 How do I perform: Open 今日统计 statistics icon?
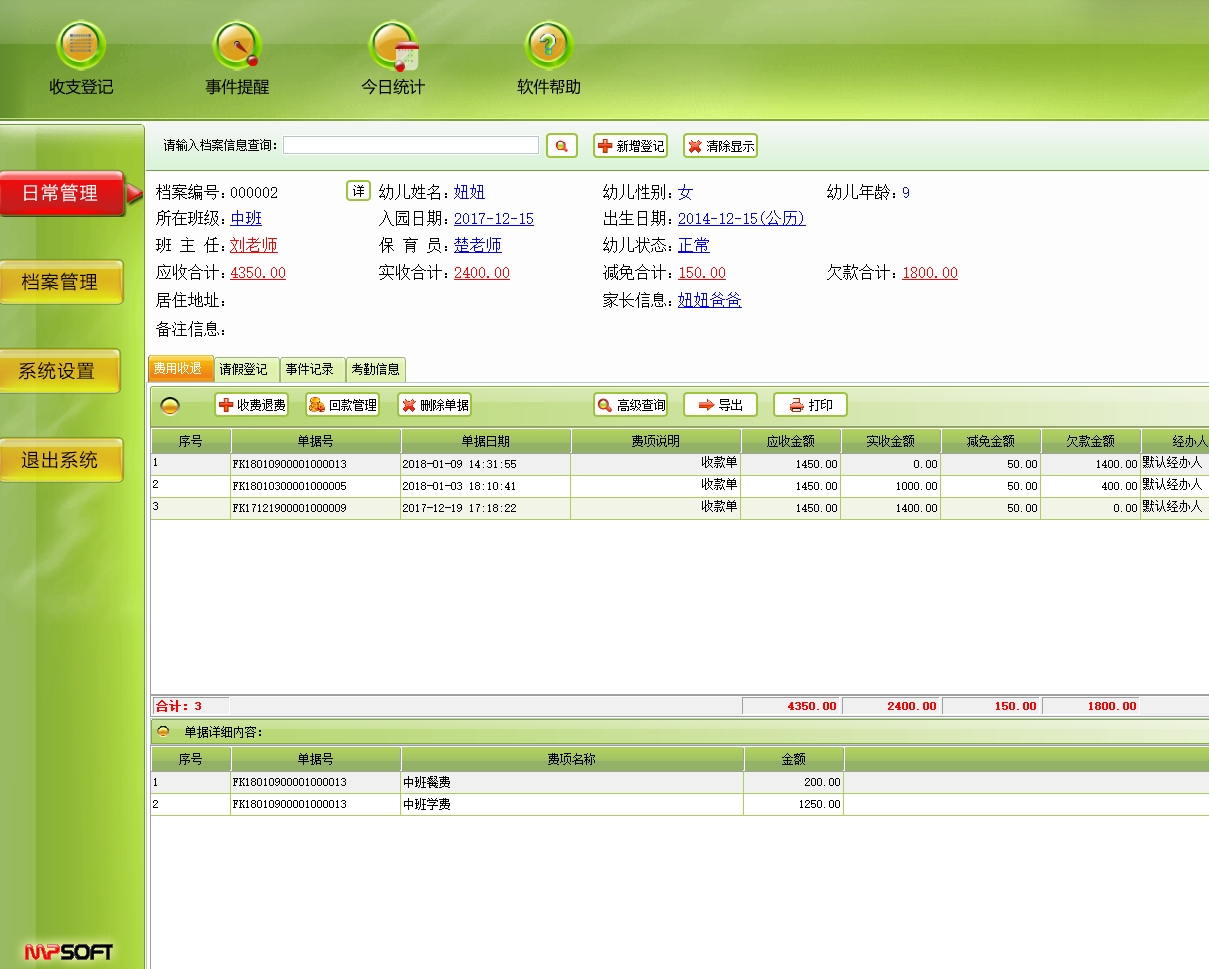click(x=393, y=47)
